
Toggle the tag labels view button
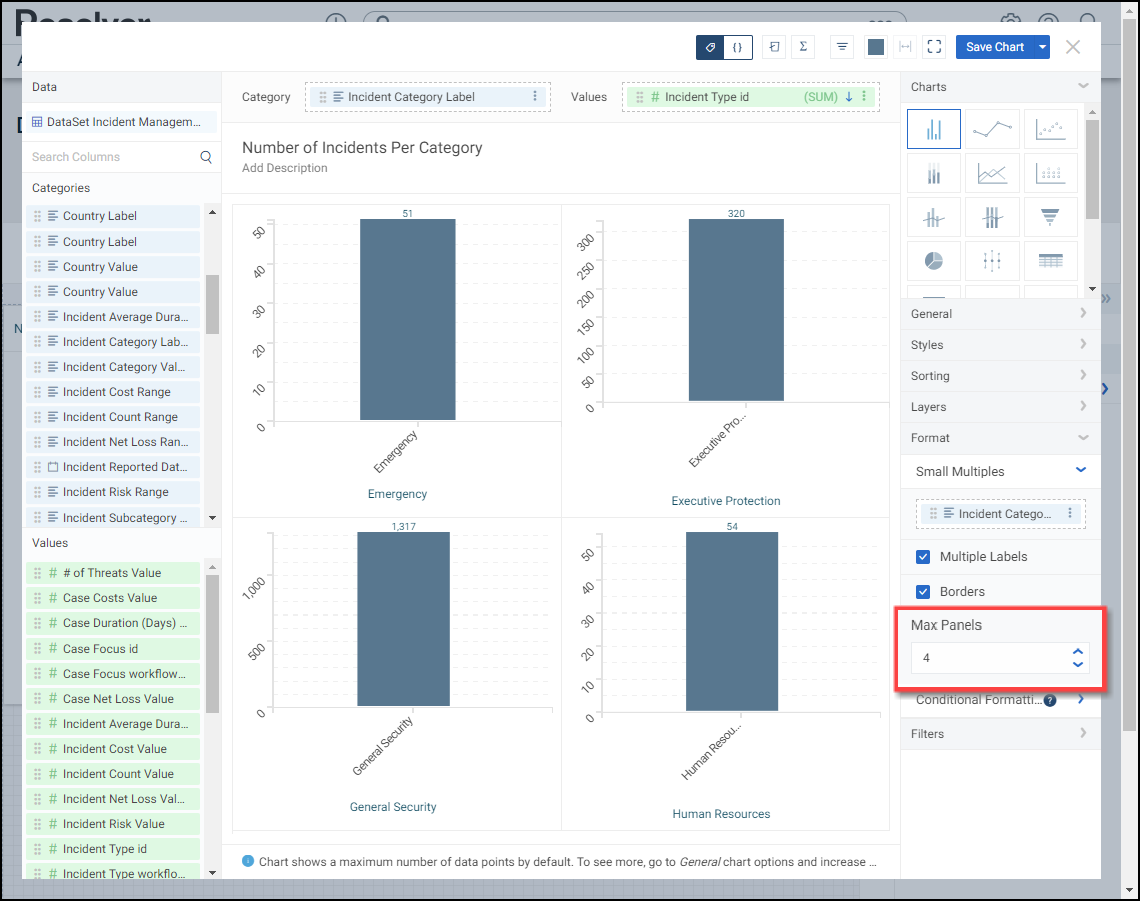pyautogui.click(x=710, y=47)
